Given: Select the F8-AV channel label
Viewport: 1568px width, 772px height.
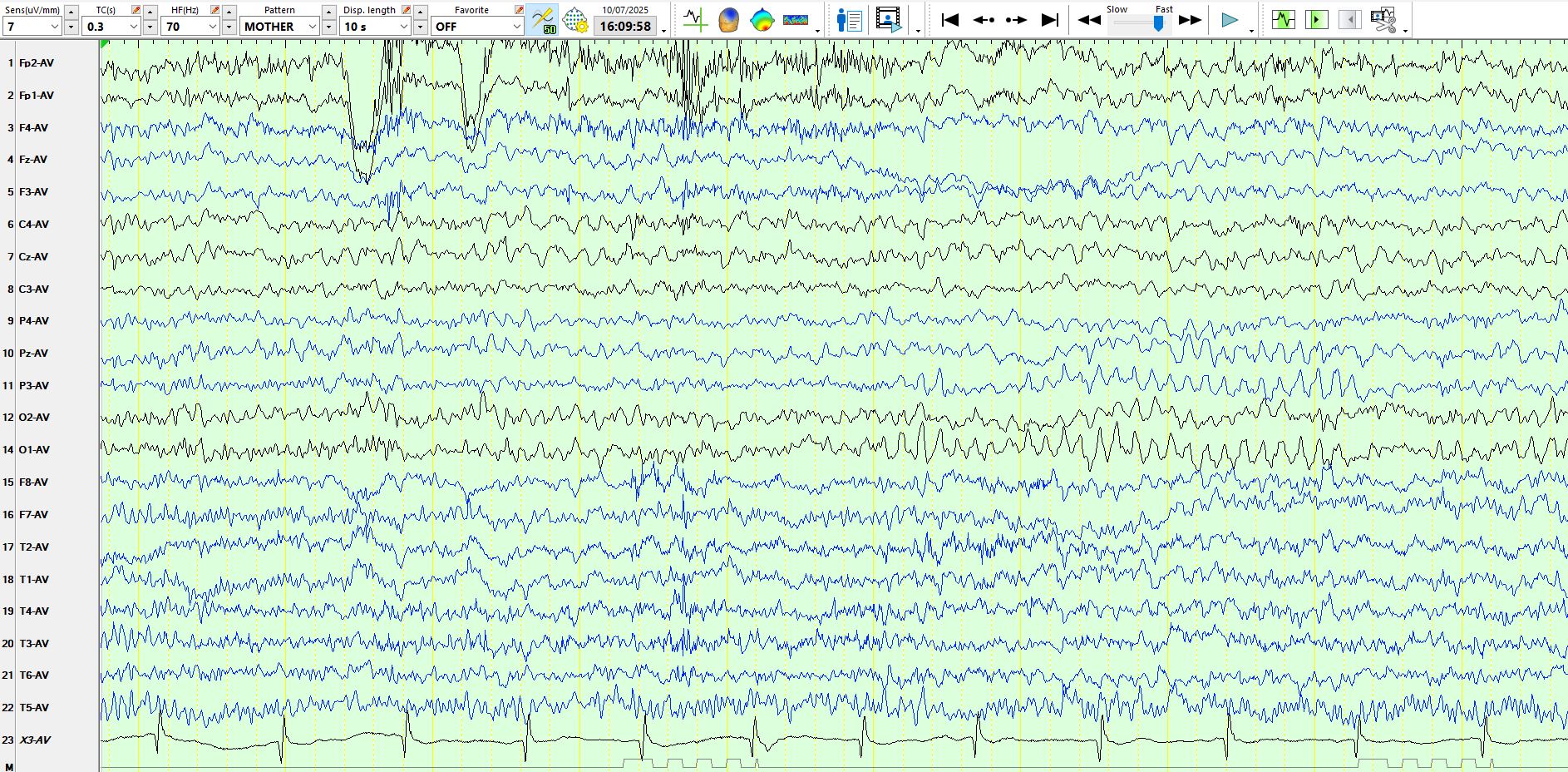Looking at the screenshot, I should pos(33,482).
